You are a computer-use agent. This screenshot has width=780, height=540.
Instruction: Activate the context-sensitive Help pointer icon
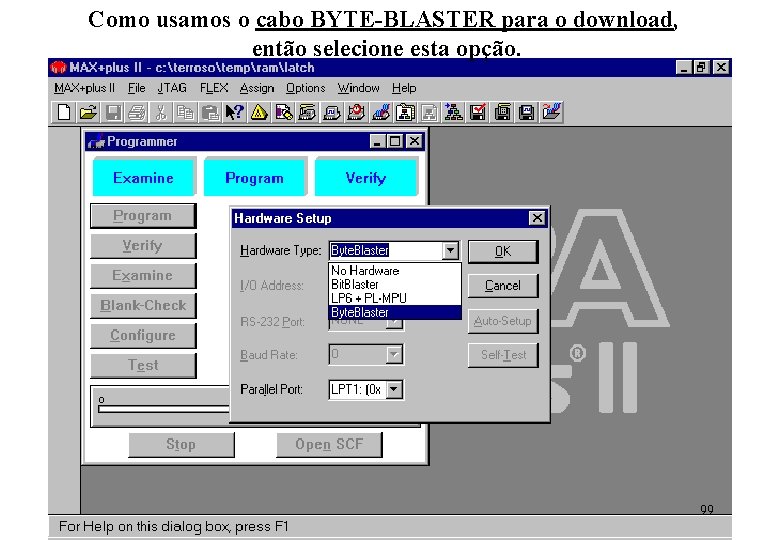pyautogui.click(x=234, y=112)
